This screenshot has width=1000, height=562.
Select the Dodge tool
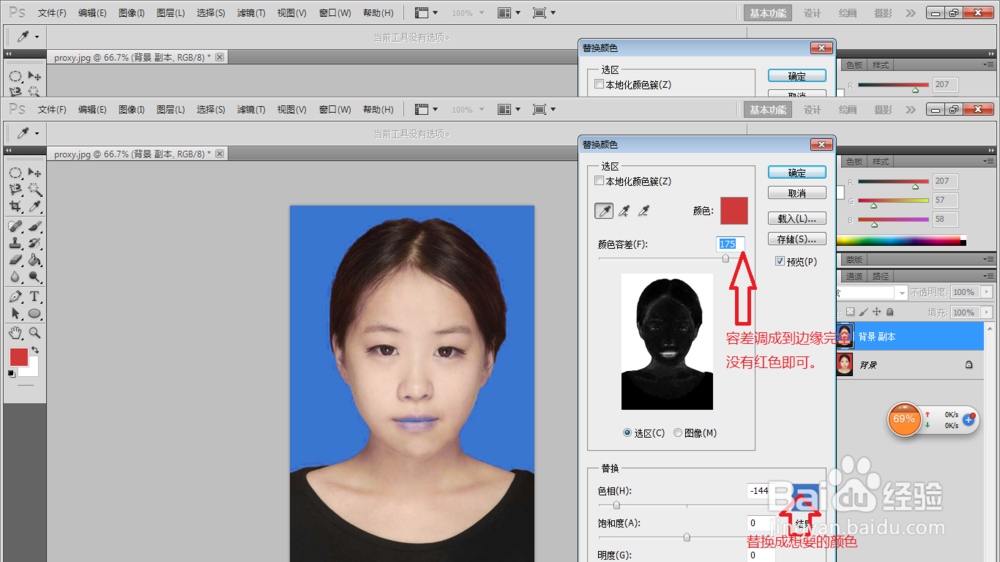[34, 277]
